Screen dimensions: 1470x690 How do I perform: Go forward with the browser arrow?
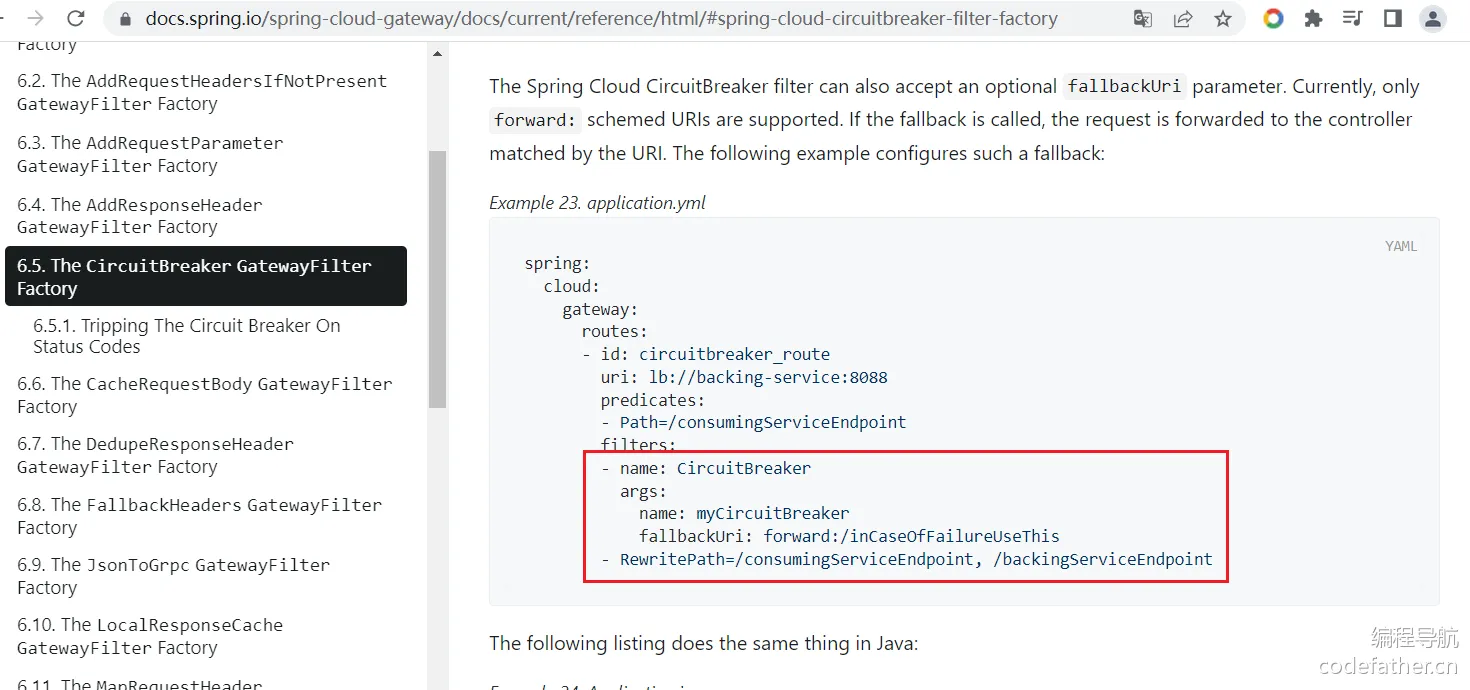tap(35, 18)
